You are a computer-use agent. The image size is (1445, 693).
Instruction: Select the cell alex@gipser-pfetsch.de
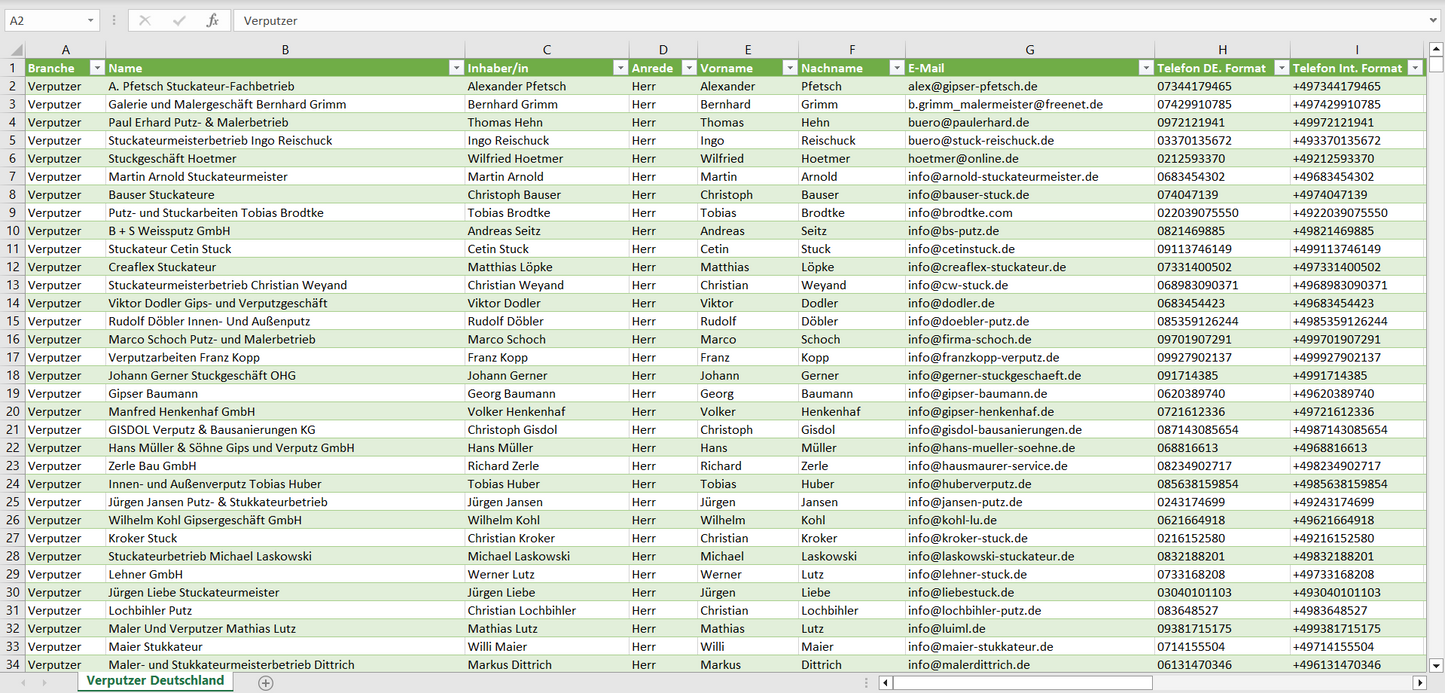[x=972, y=86]
